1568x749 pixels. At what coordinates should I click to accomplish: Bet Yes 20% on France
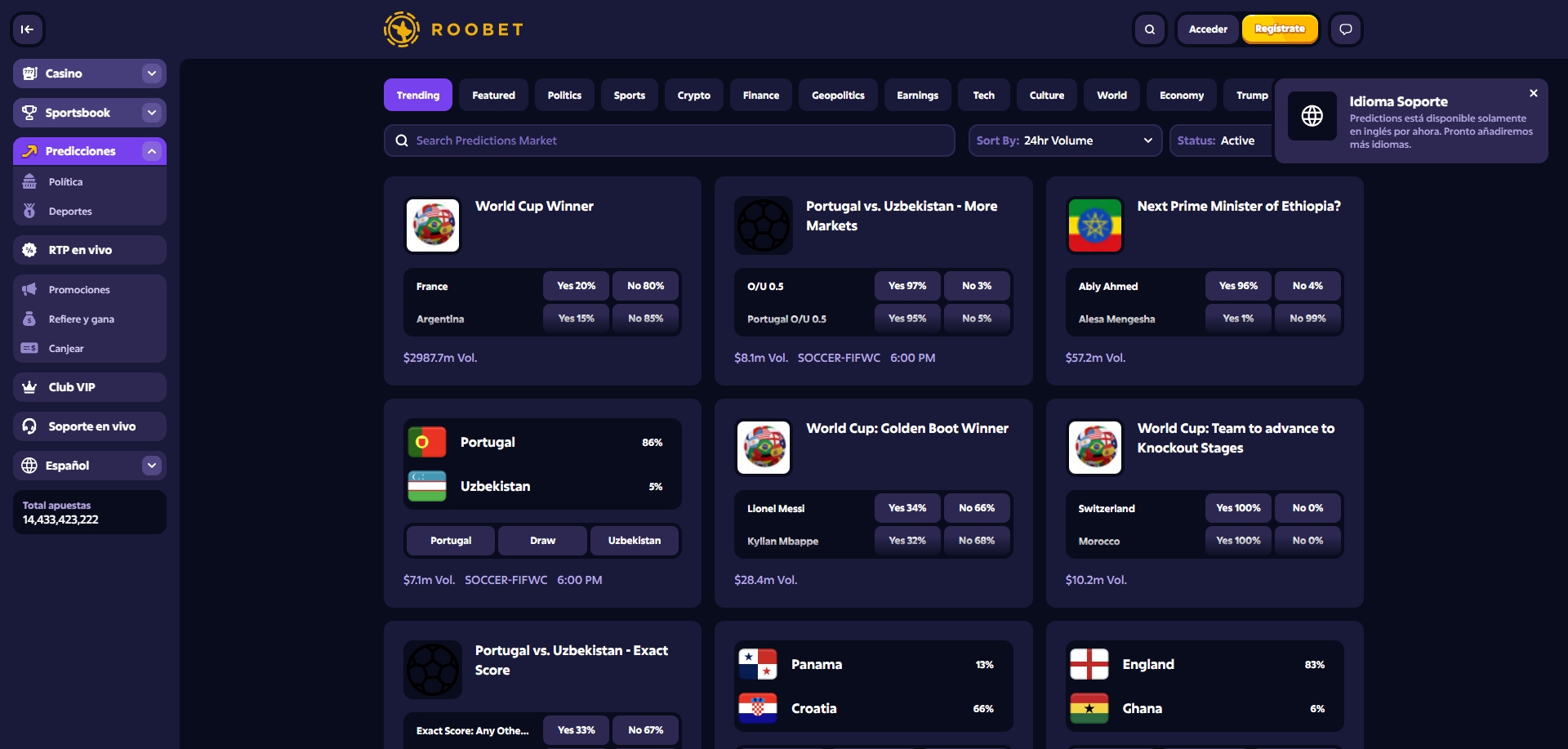click(x=577, y=286)
